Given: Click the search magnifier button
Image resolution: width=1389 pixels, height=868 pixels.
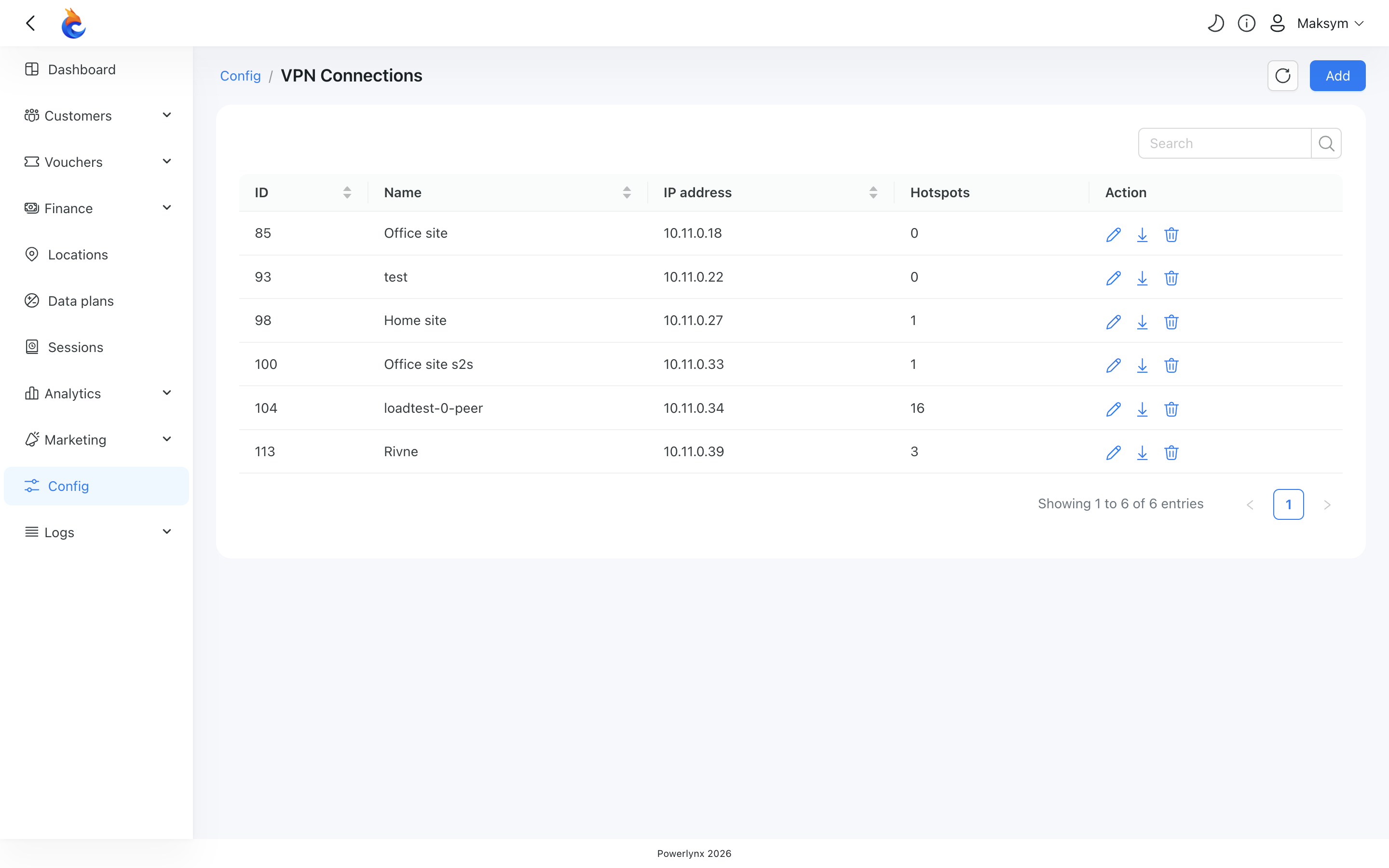Looking at the screenshot, I should [x=1326, y=144].
